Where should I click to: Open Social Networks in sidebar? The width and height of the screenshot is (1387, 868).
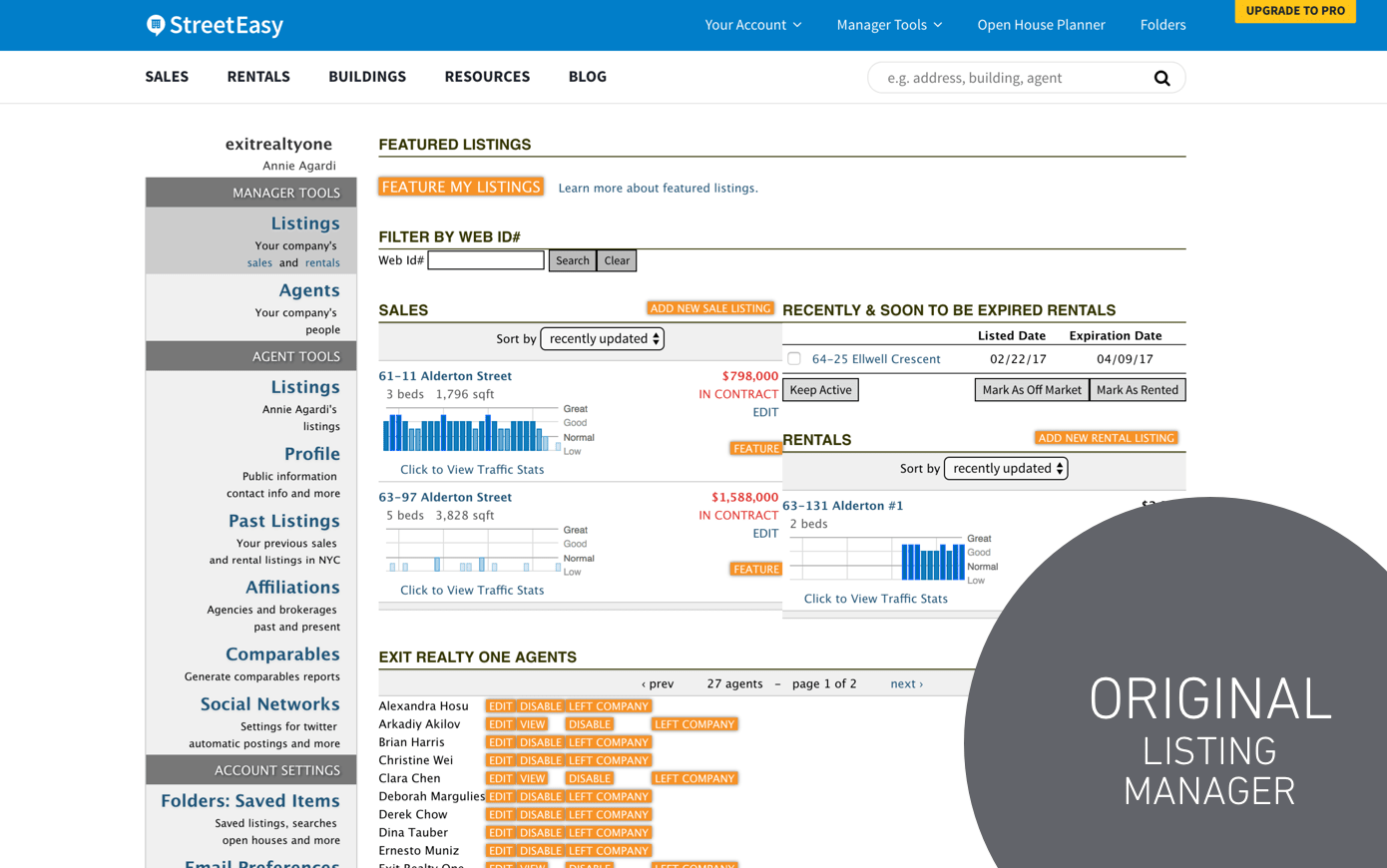point(270,704)
